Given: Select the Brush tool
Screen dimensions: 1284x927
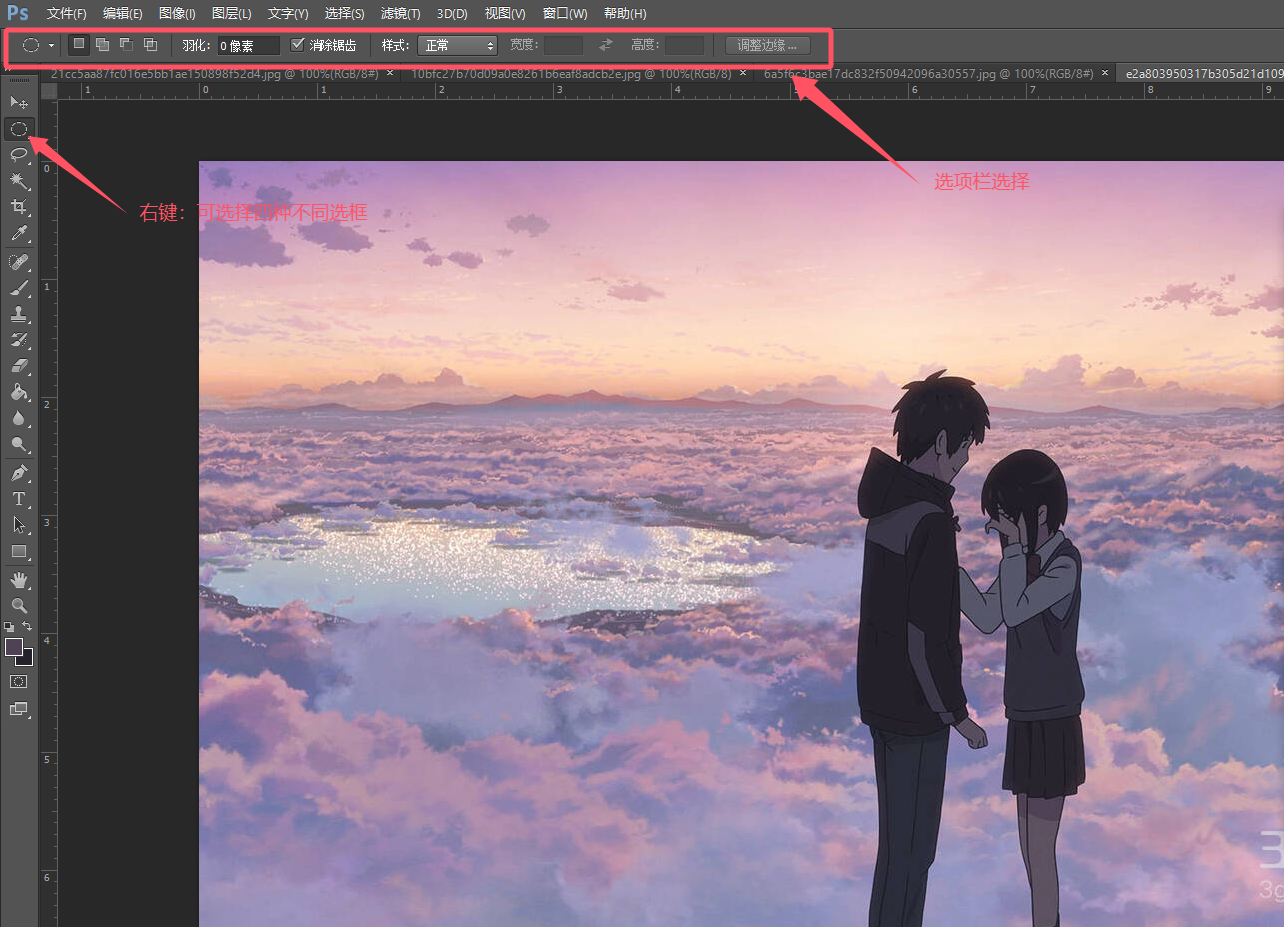Looking at the screenshot, I should [19, 288].
